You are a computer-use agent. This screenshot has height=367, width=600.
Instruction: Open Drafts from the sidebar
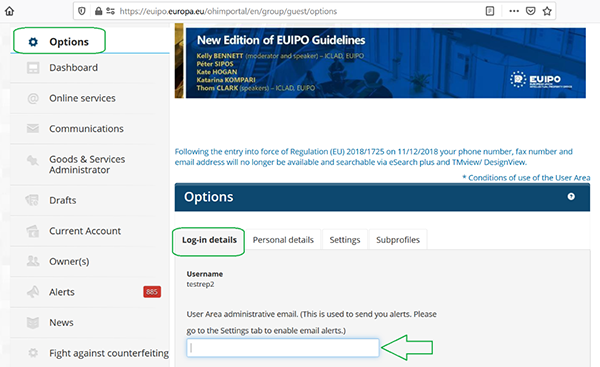pyautogui.click(x=63, y=200)
